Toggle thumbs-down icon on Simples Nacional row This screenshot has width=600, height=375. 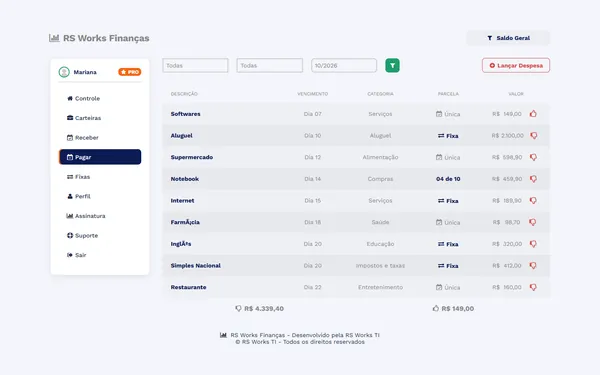point(532,266)
